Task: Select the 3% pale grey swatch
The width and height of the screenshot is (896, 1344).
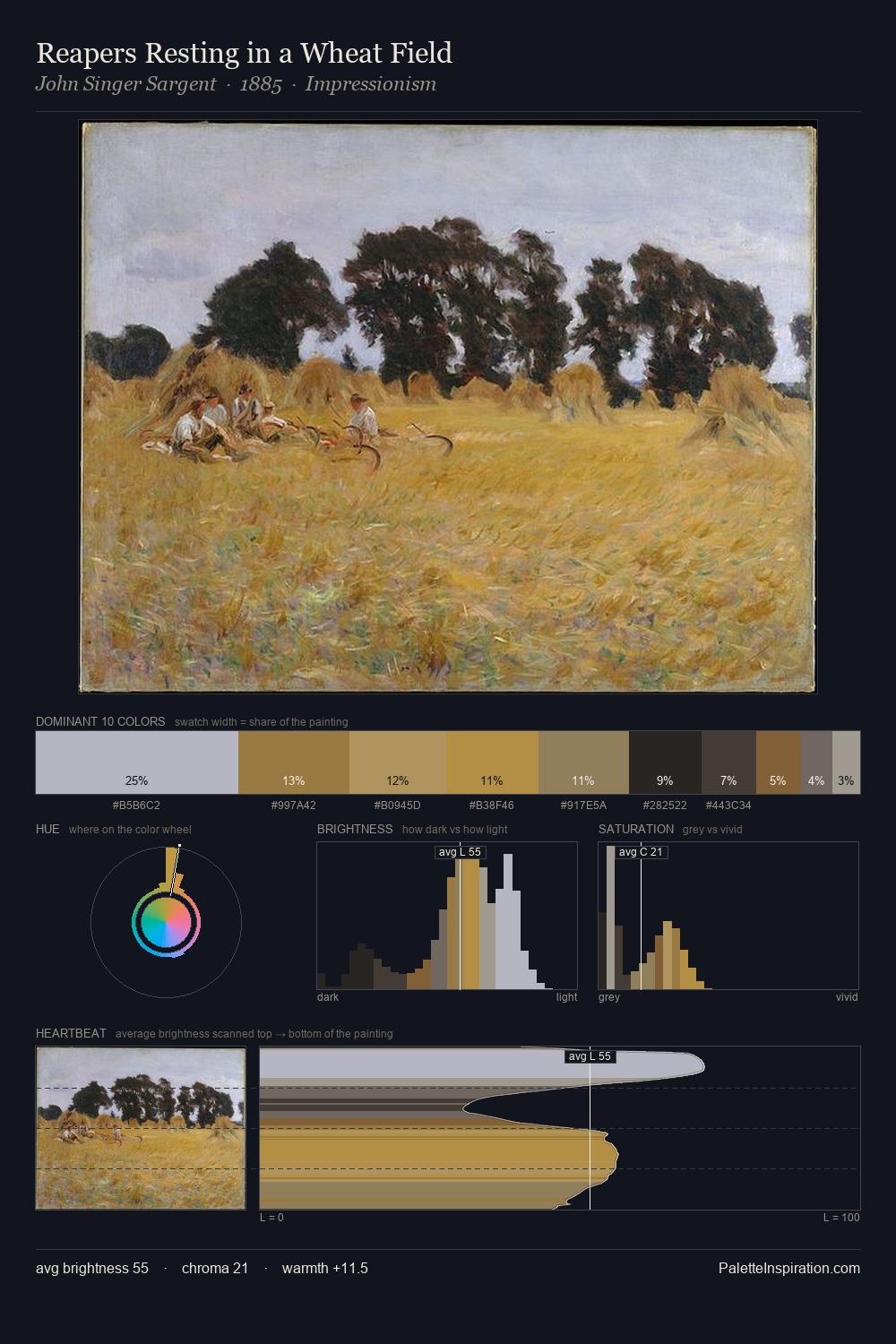Action: [x=846, y=762]
